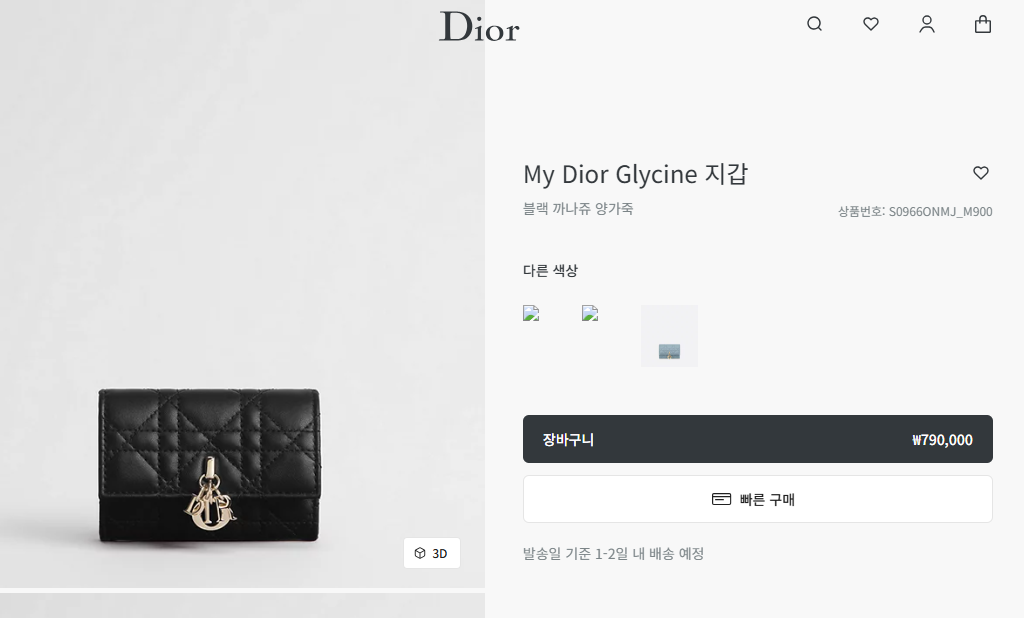The height and width of the screenshot is (618, 1024).
Task: Click the 빠른 구매 quick-buy button
Action: click(758, 499)
